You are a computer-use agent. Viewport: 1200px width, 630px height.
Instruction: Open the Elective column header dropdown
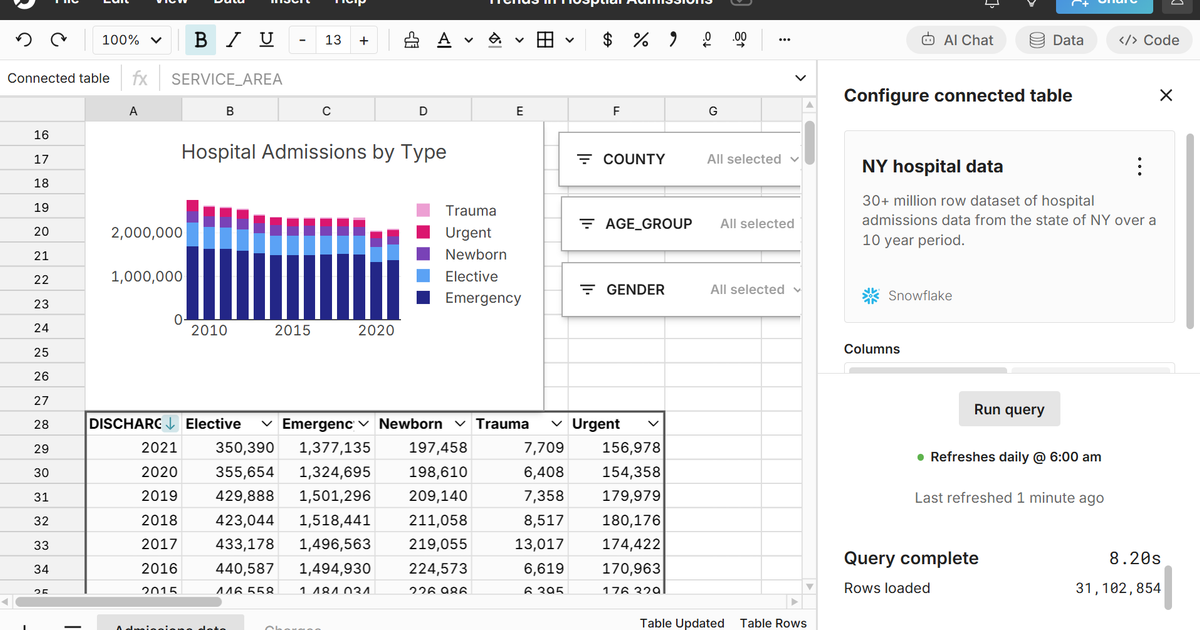pos(267,424)
